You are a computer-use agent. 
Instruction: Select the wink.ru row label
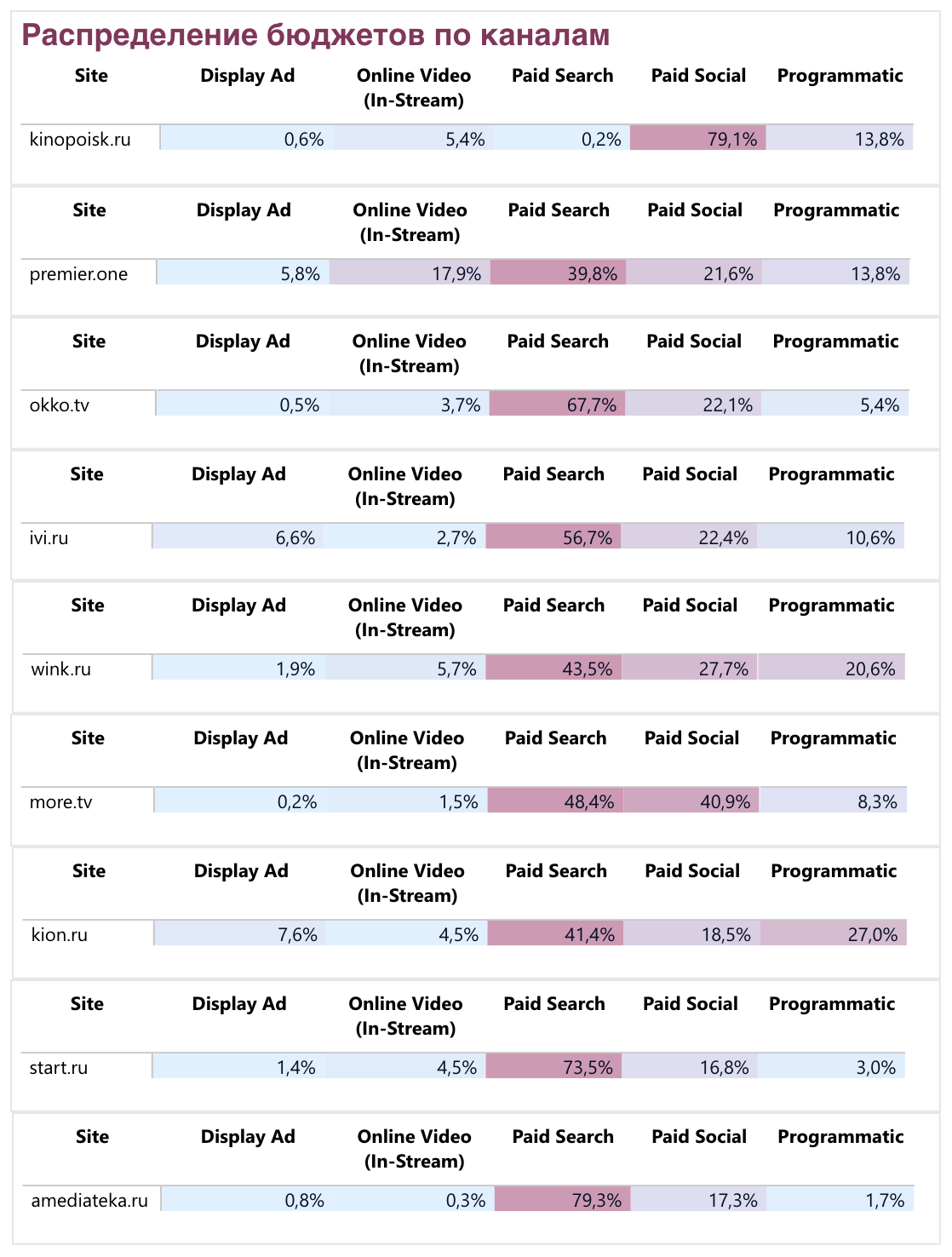(x=60, y=669)
